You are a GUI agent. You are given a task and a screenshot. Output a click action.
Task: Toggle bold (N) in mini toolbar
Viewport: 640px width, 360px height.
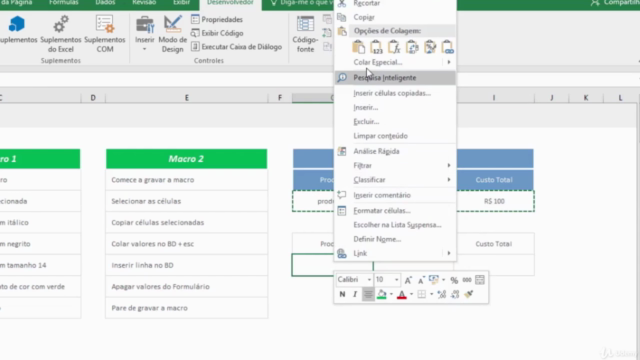pos(342,294)
